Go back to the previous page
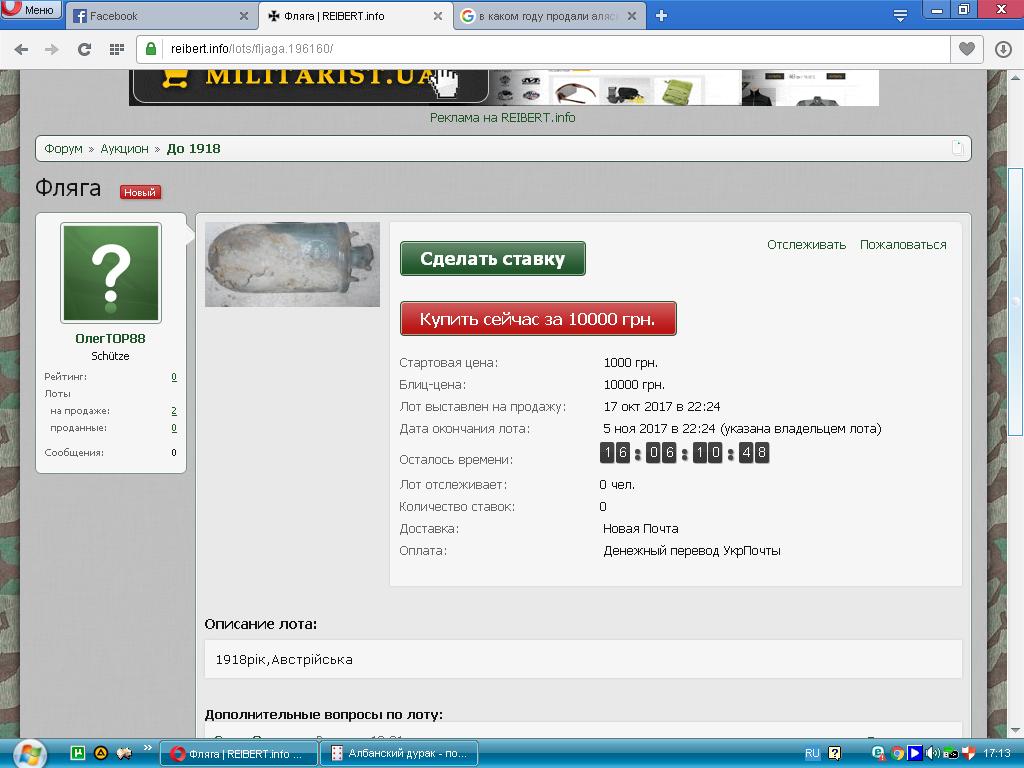The height and width of the screenshot is (768, 1024). 21,49
